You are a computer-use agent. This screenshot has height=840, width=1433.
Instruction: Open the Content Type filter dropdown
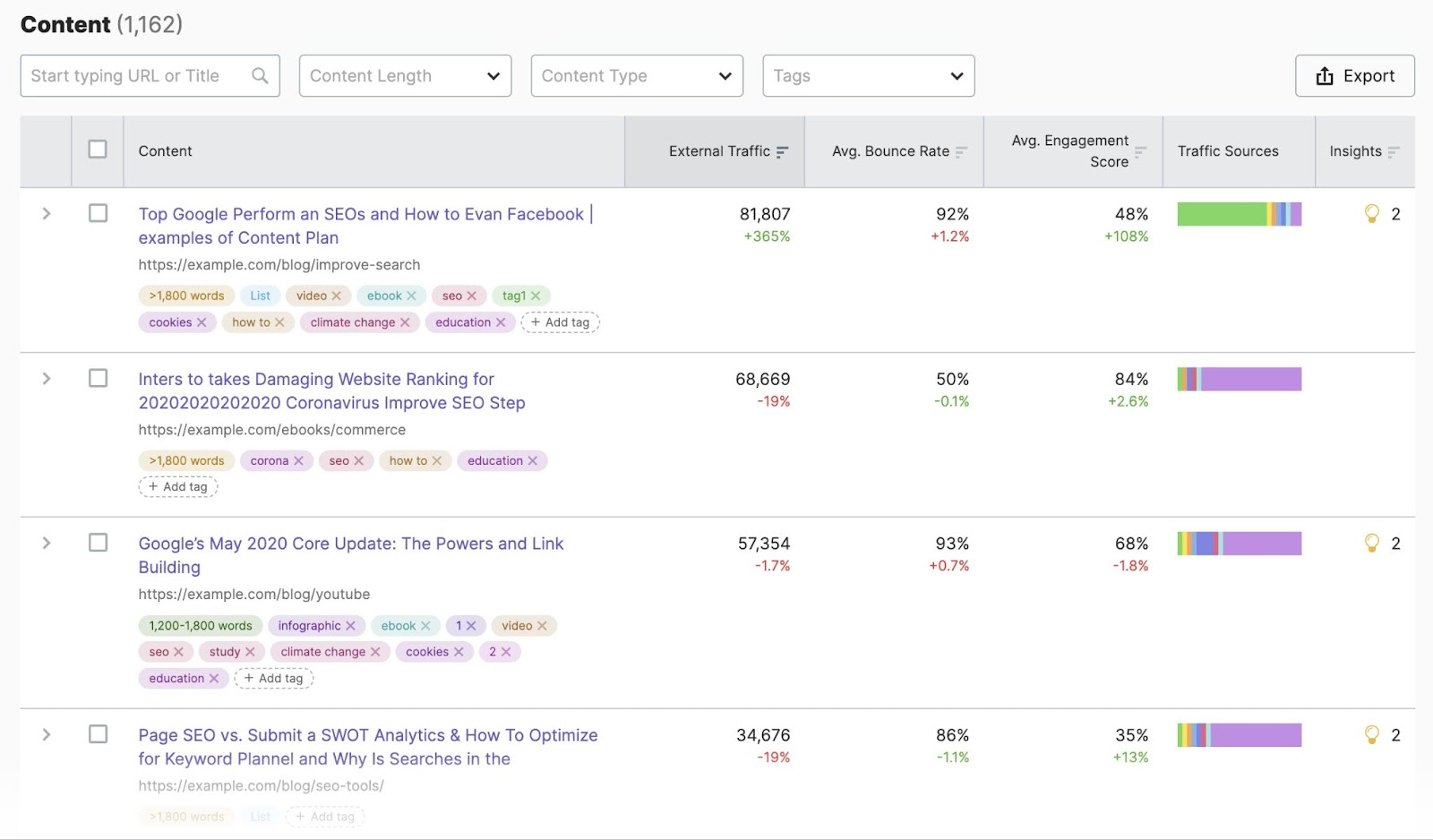[x=637, y=76]
